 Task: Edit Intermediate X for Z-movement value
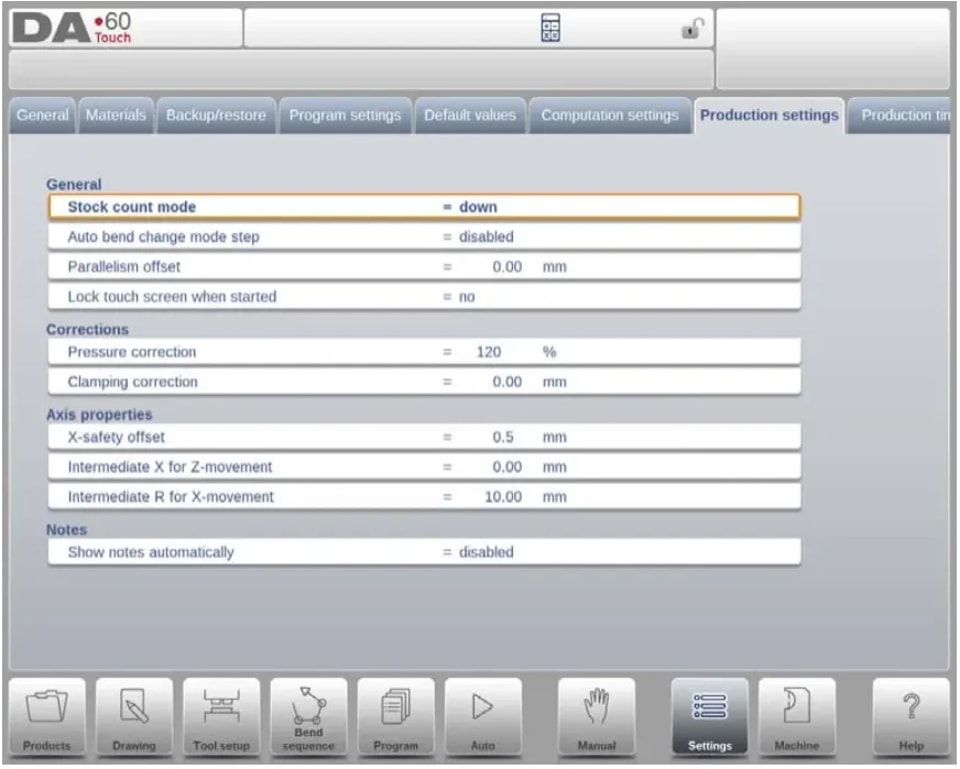424,467
